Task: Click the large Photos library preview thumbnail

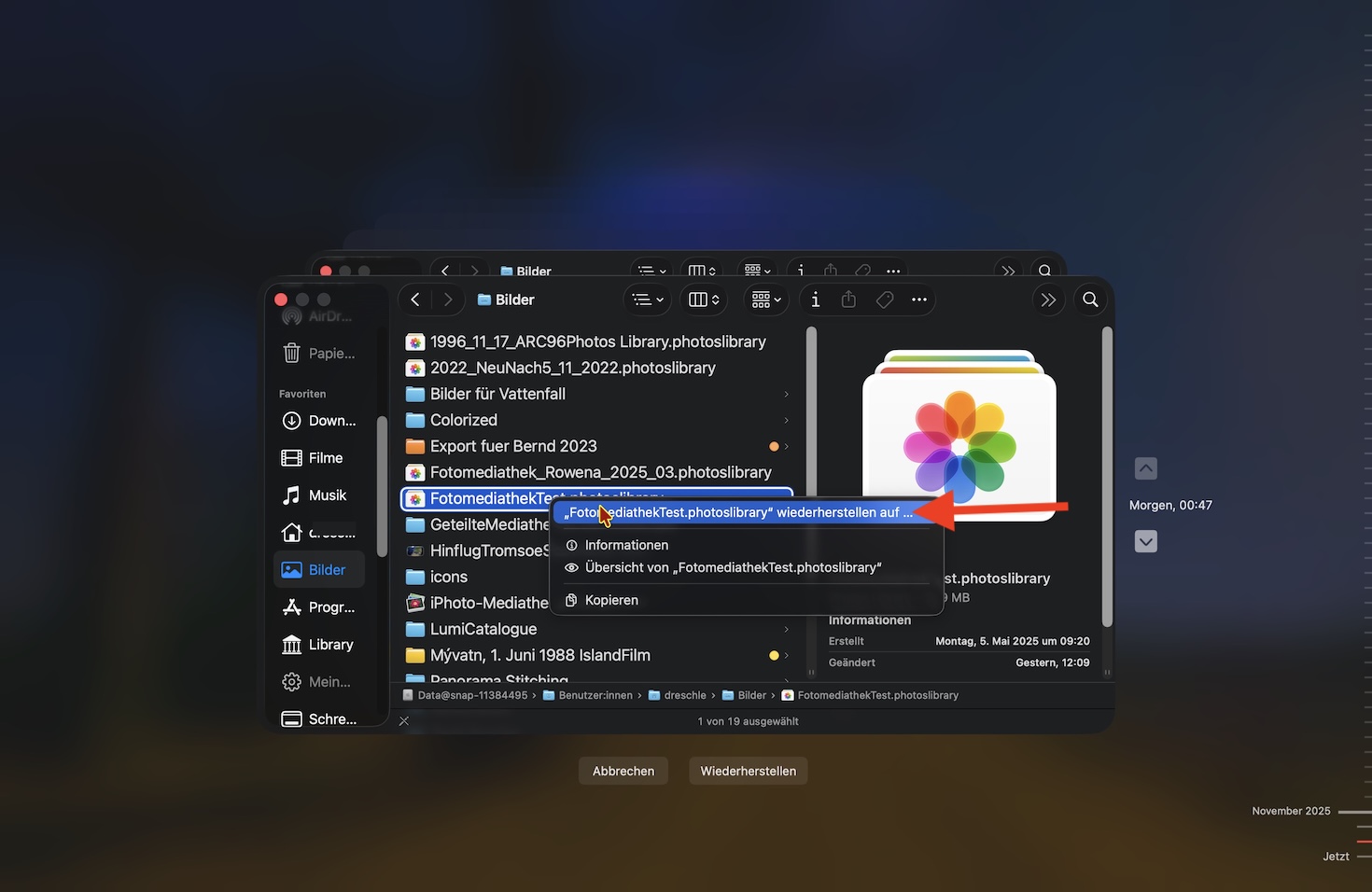Action: click(959, 436)
